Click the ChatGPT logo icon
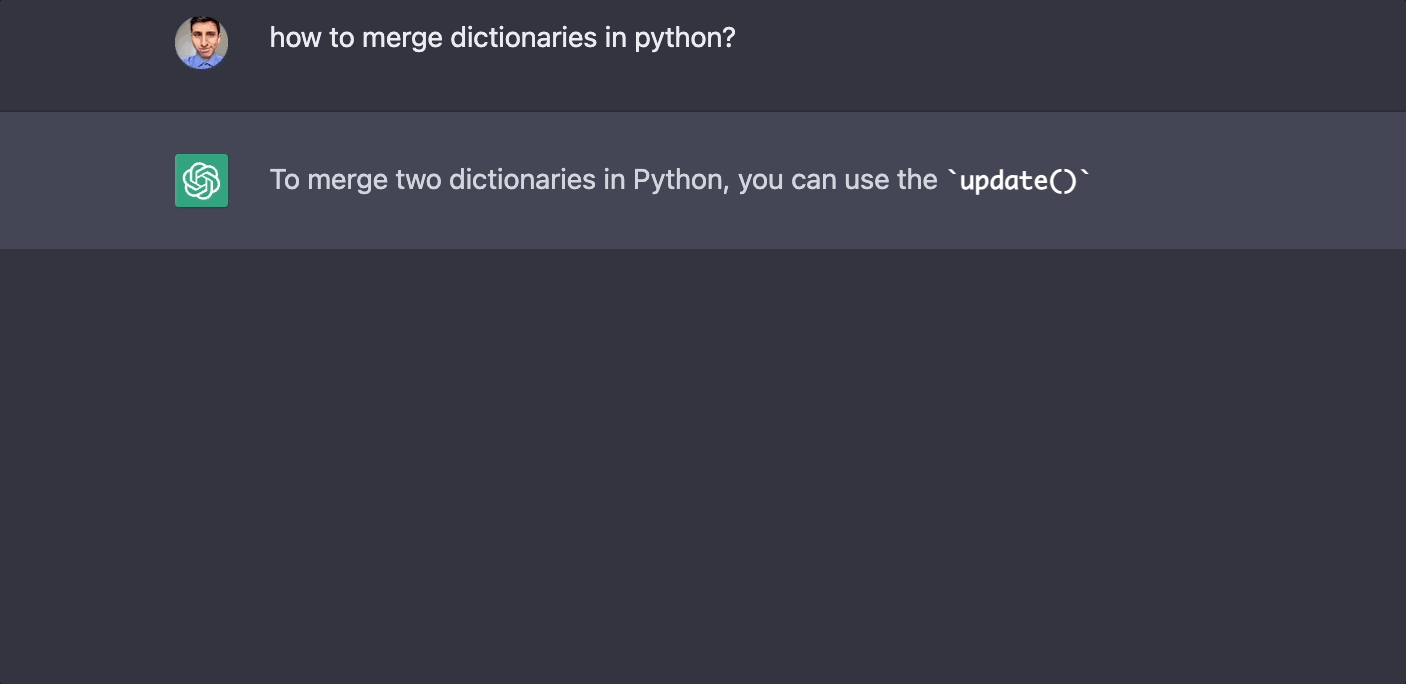 [201, 180]
